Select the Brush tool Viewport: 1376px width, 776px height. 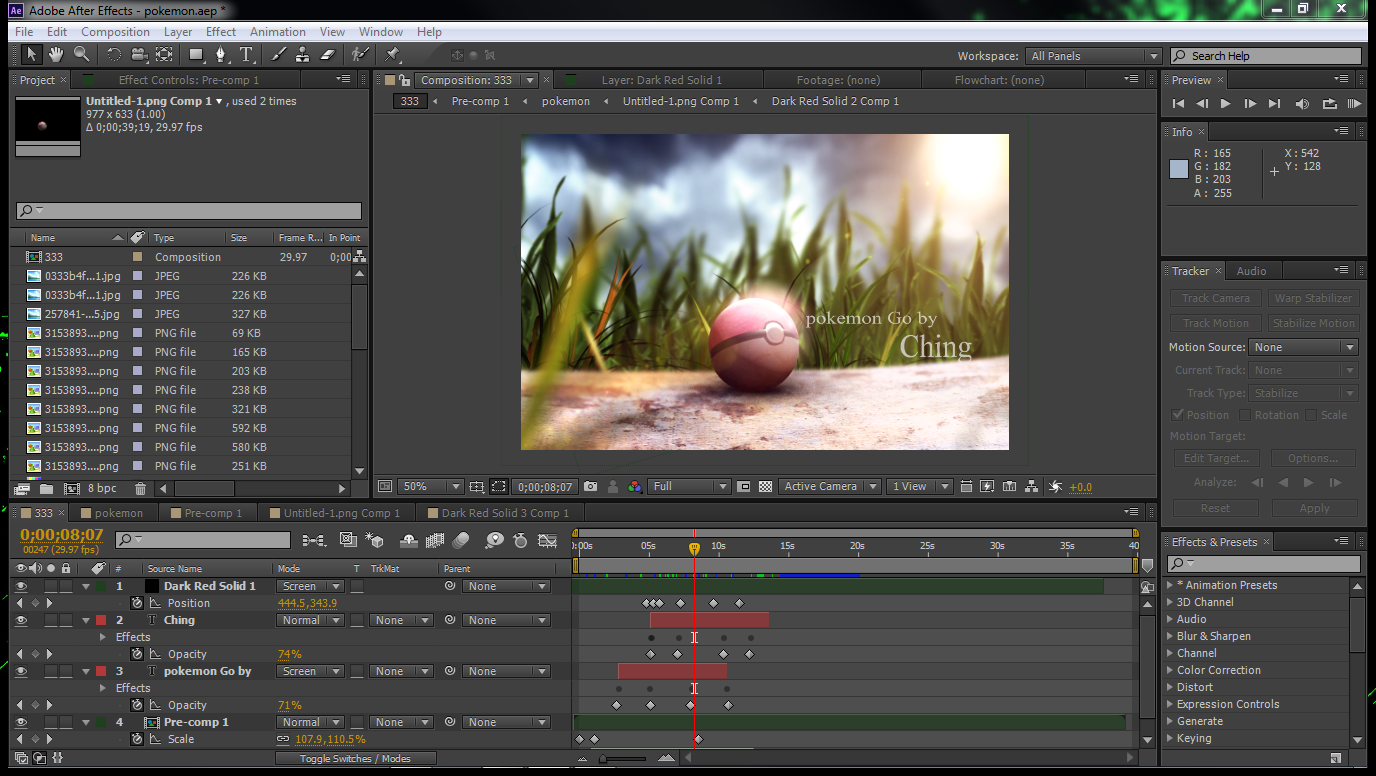pyautogui.click(x=279, y=55)
